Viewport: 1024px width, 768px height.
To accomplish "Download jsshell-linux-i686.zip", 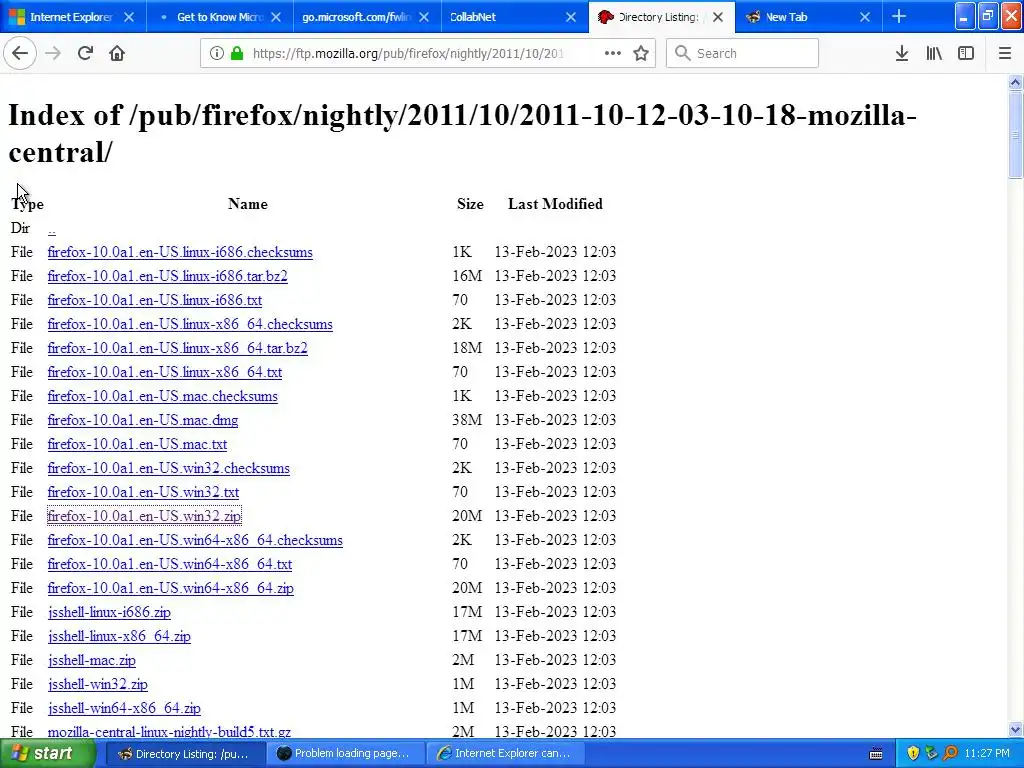I will (109, 612).
